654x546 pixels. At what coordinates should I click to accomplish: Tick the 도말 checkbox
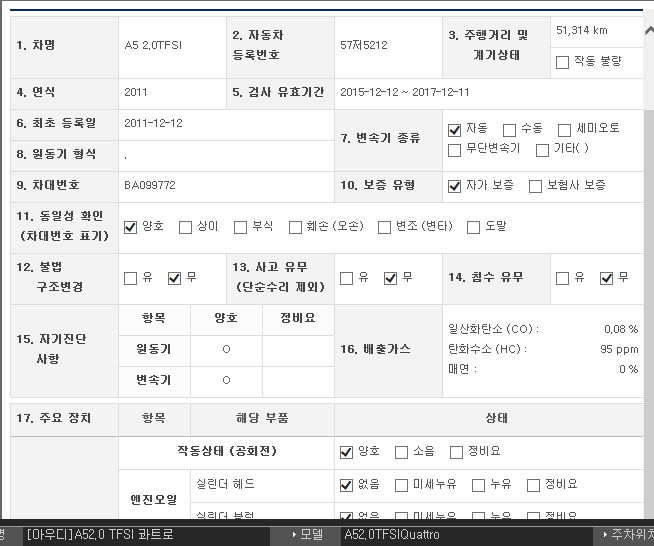pyautogui.click(x=474, y=227)
